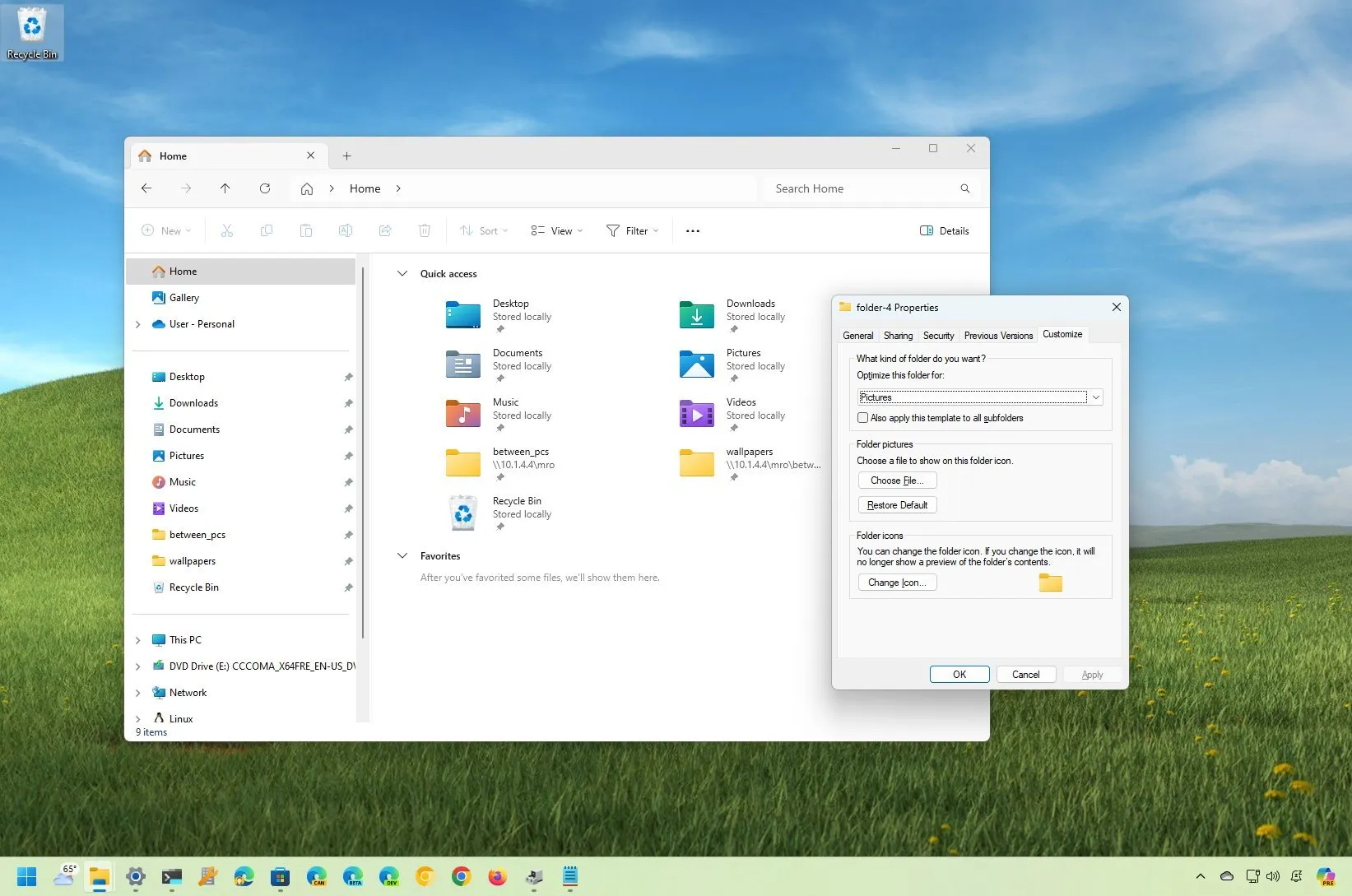Show hidden system tray icons
The image size is (1352, 896).
pyautogui.click(x=1201, y=876)
